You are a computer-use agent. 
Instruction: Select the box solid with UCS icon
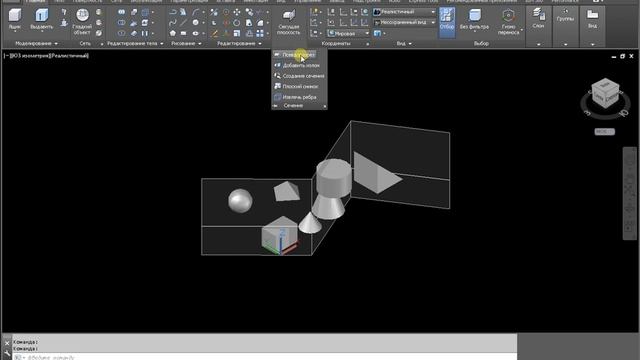pos(280,234)
